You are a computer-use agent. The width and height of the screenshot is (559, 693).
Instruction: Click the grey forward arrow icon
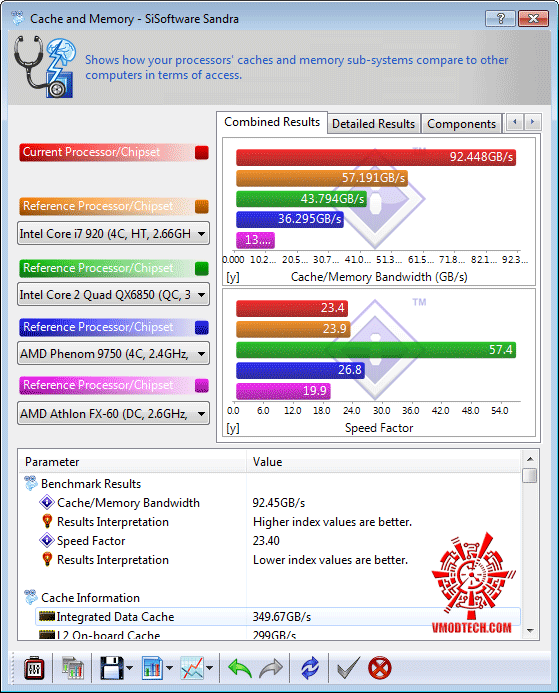tap(271, 668)
